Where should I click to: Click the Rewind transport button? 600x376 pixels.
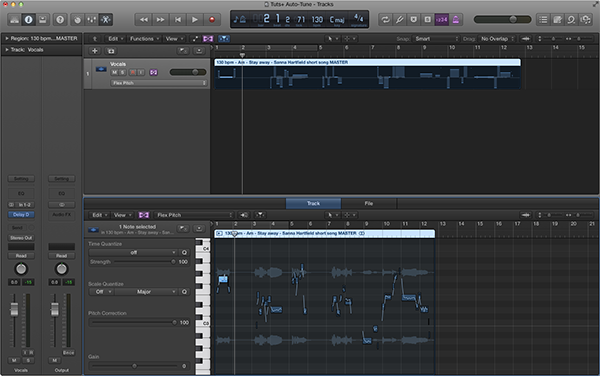[143, 20]
